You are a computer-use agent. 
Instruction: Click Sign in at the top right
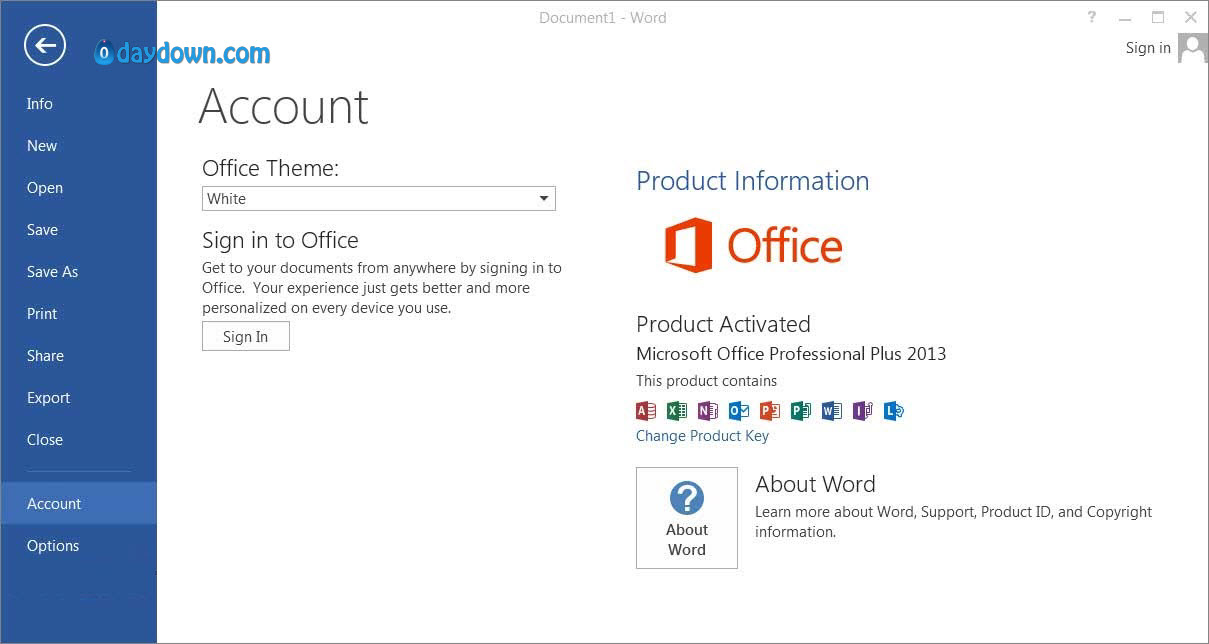tap(1148, 48)
